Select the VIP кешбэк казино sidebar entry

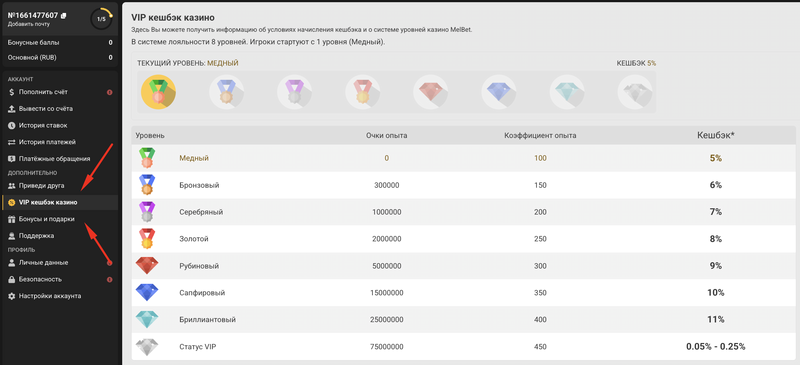(60, 202)
